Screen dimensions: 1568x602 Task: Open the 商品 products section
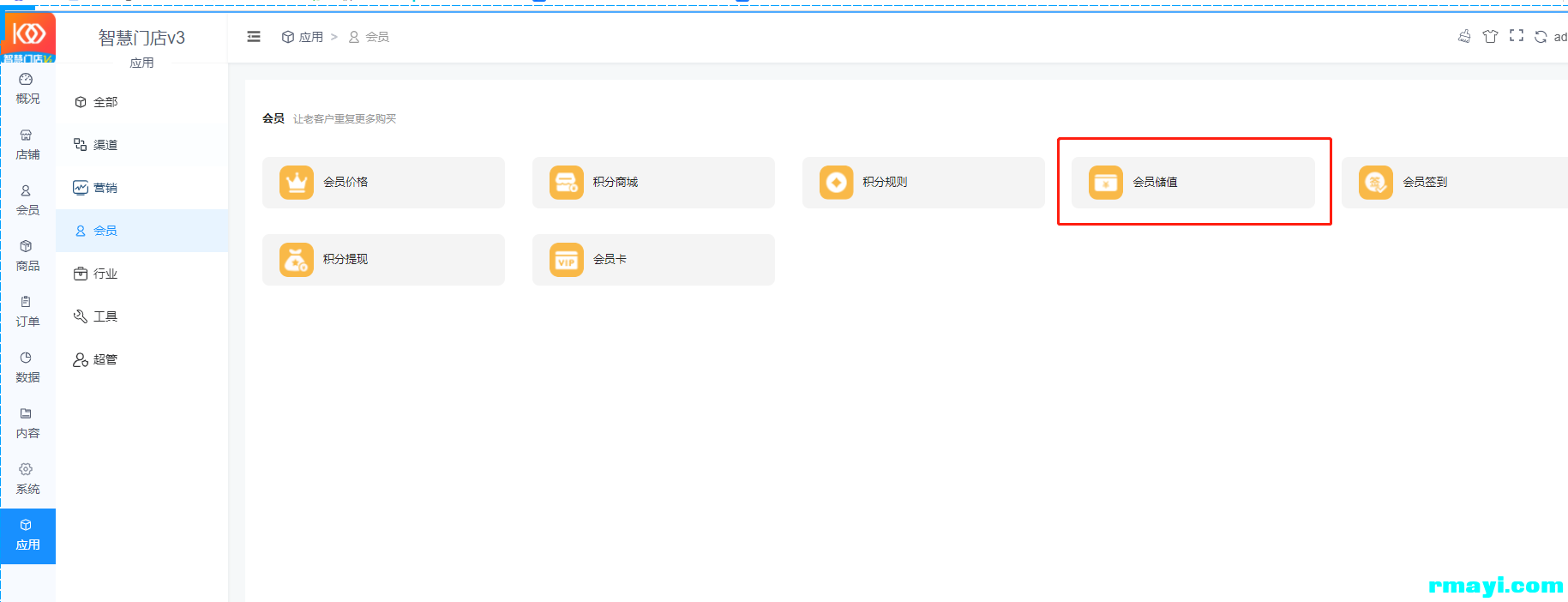(x=27, y=256)
